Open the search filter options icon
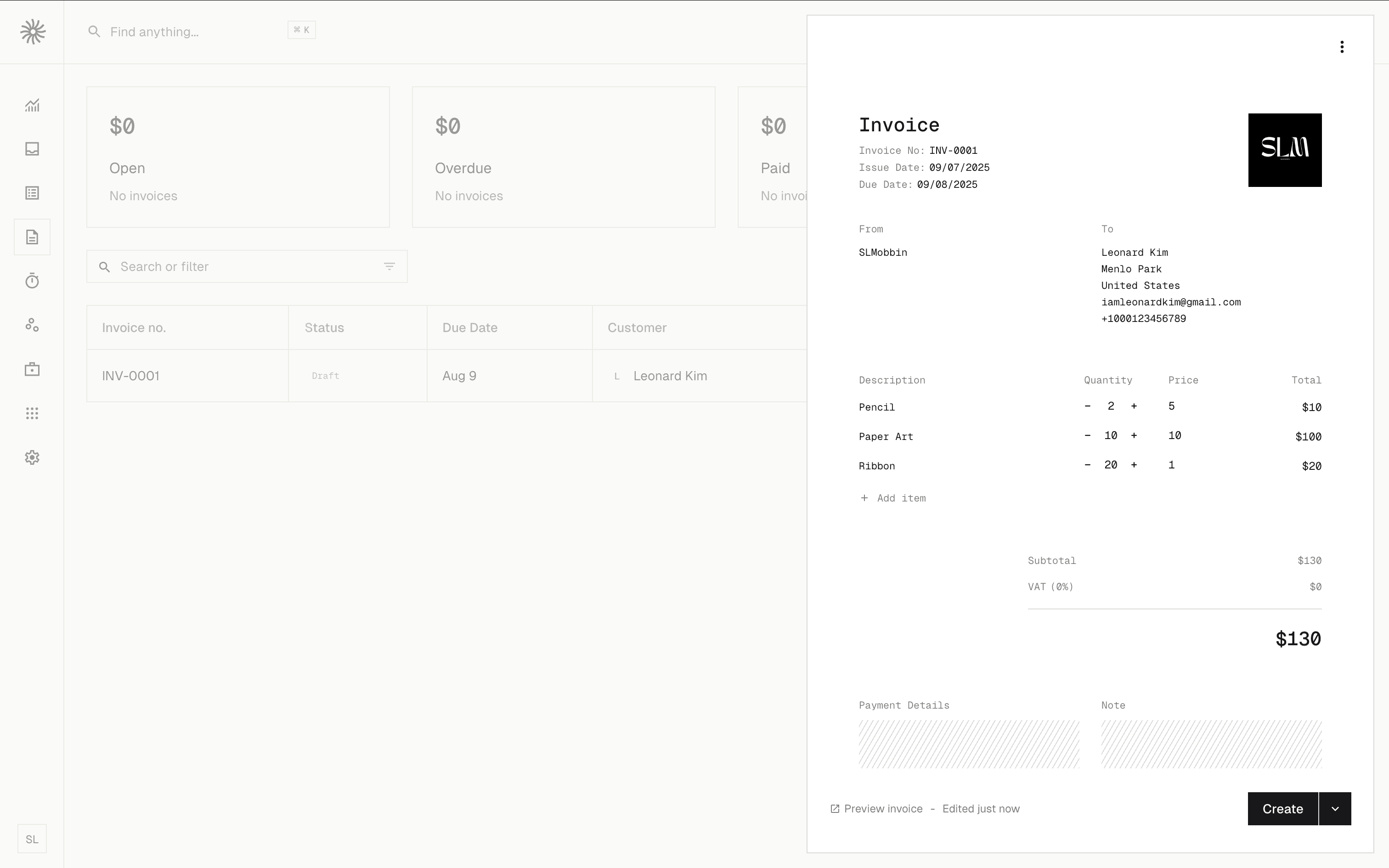The width and height of the screenshot is (1389, 868). [x=389, y=266]
